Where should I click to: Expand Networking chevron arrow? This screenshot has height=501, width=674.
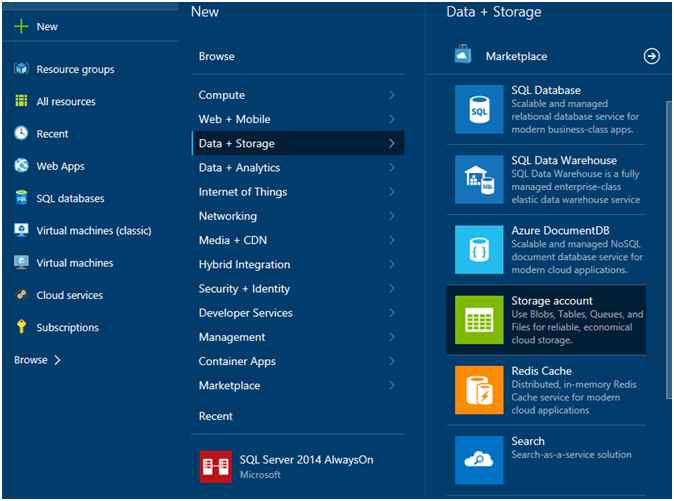391,216
